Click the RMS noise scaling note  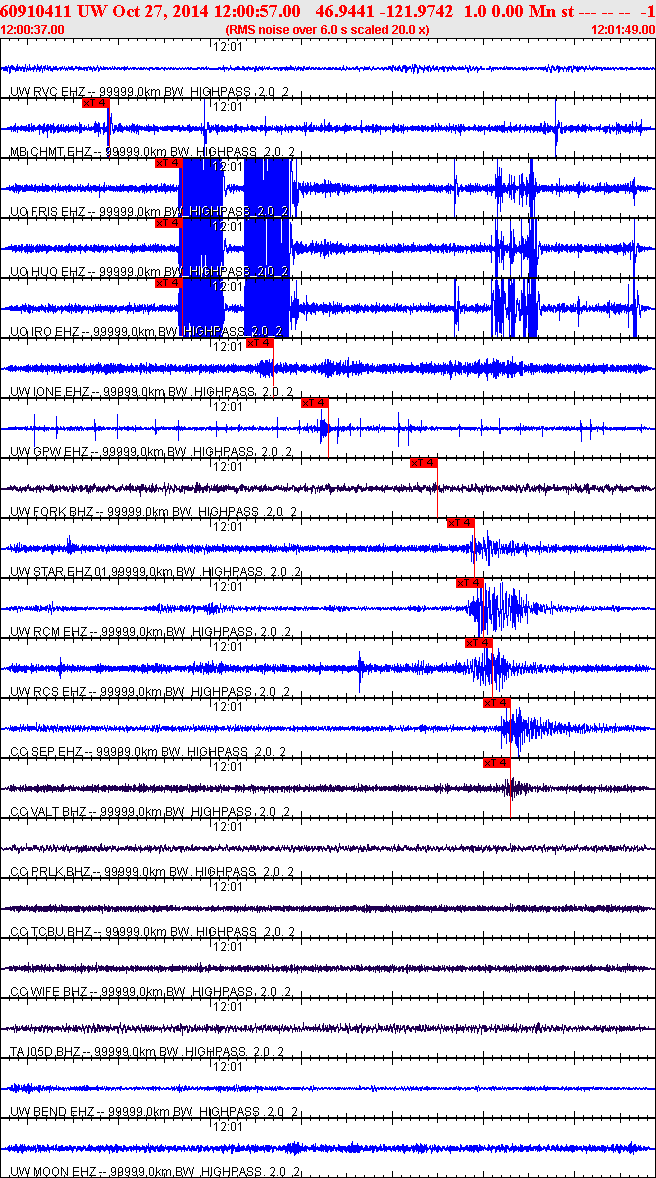328,29
